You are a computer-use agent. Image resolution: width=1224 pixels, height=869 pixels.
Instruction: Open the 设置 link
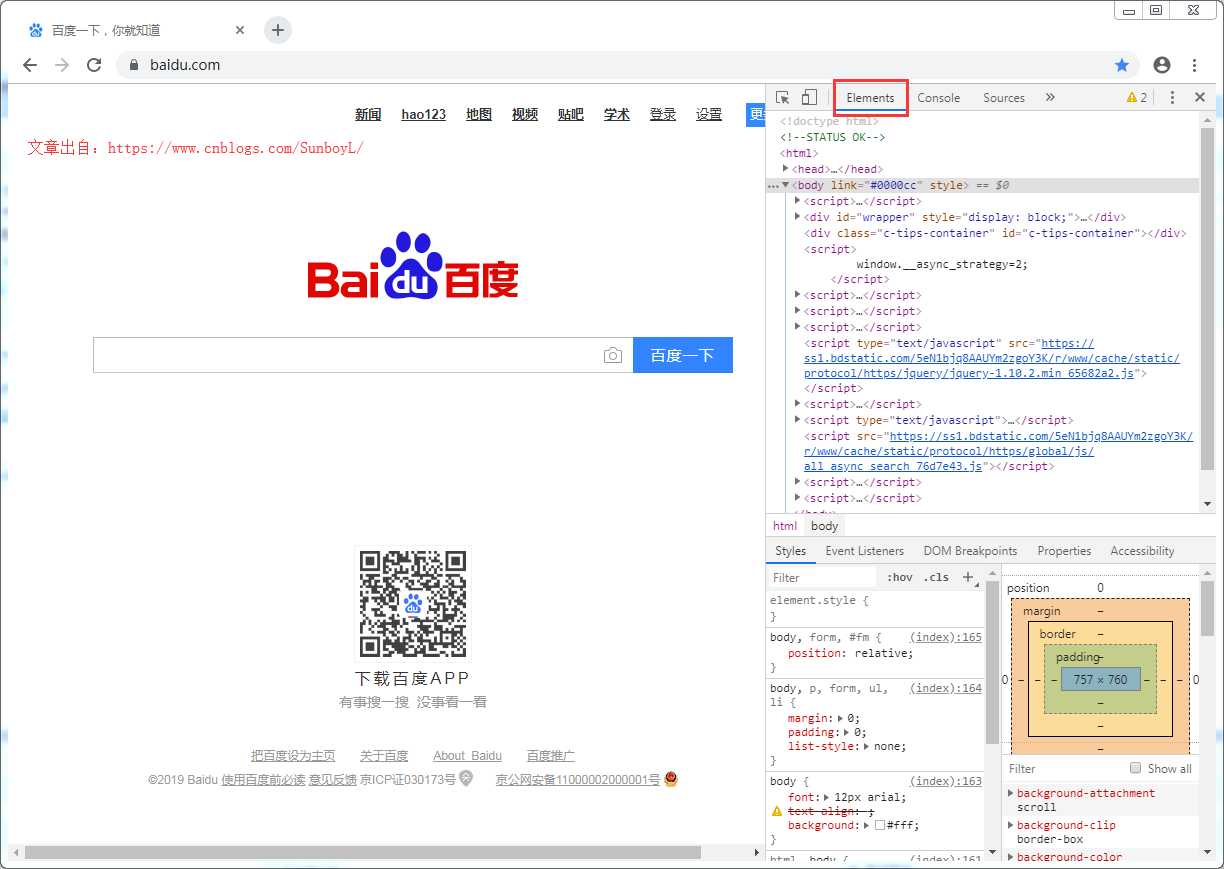click(x=709, y=115)
